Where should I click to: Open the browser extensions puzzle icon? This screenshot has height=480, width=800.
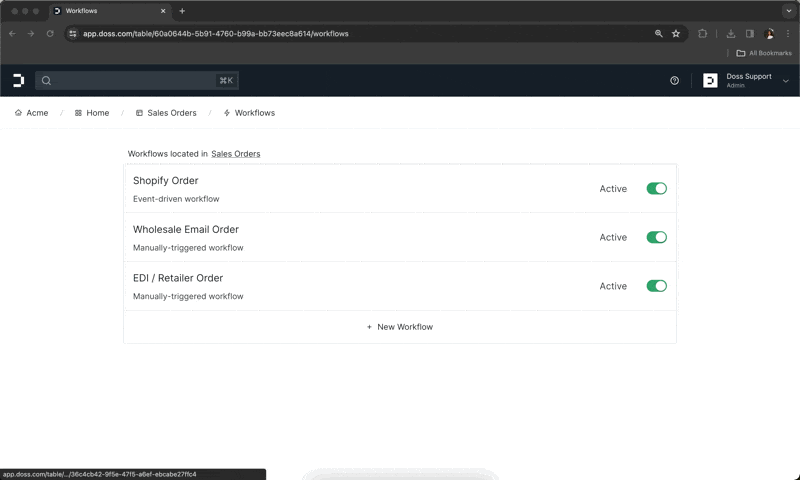click(x=703, y=33)
